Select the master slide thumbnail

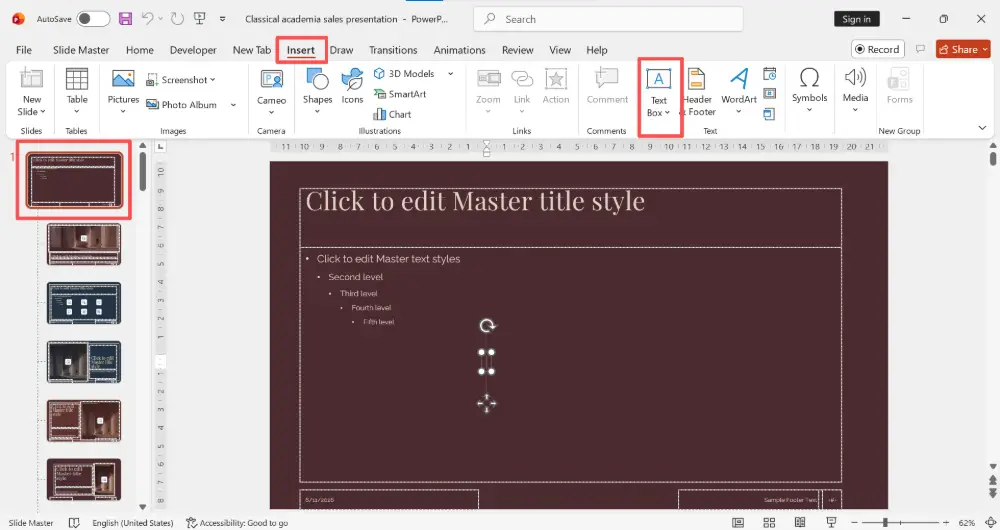click(x=74, y=180)
